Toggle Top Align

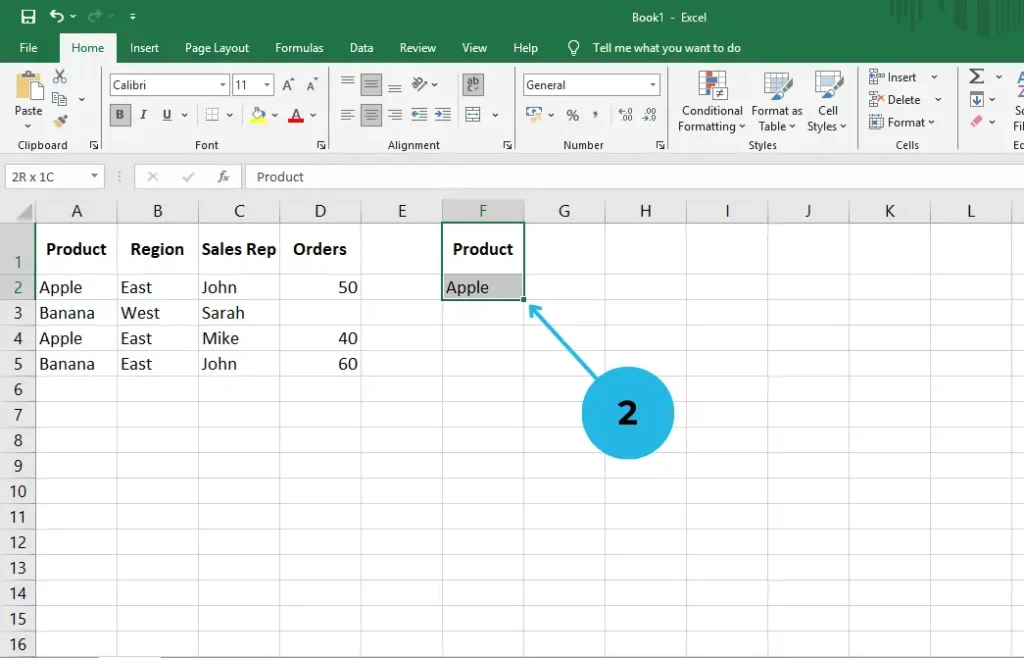coord(347,83)
